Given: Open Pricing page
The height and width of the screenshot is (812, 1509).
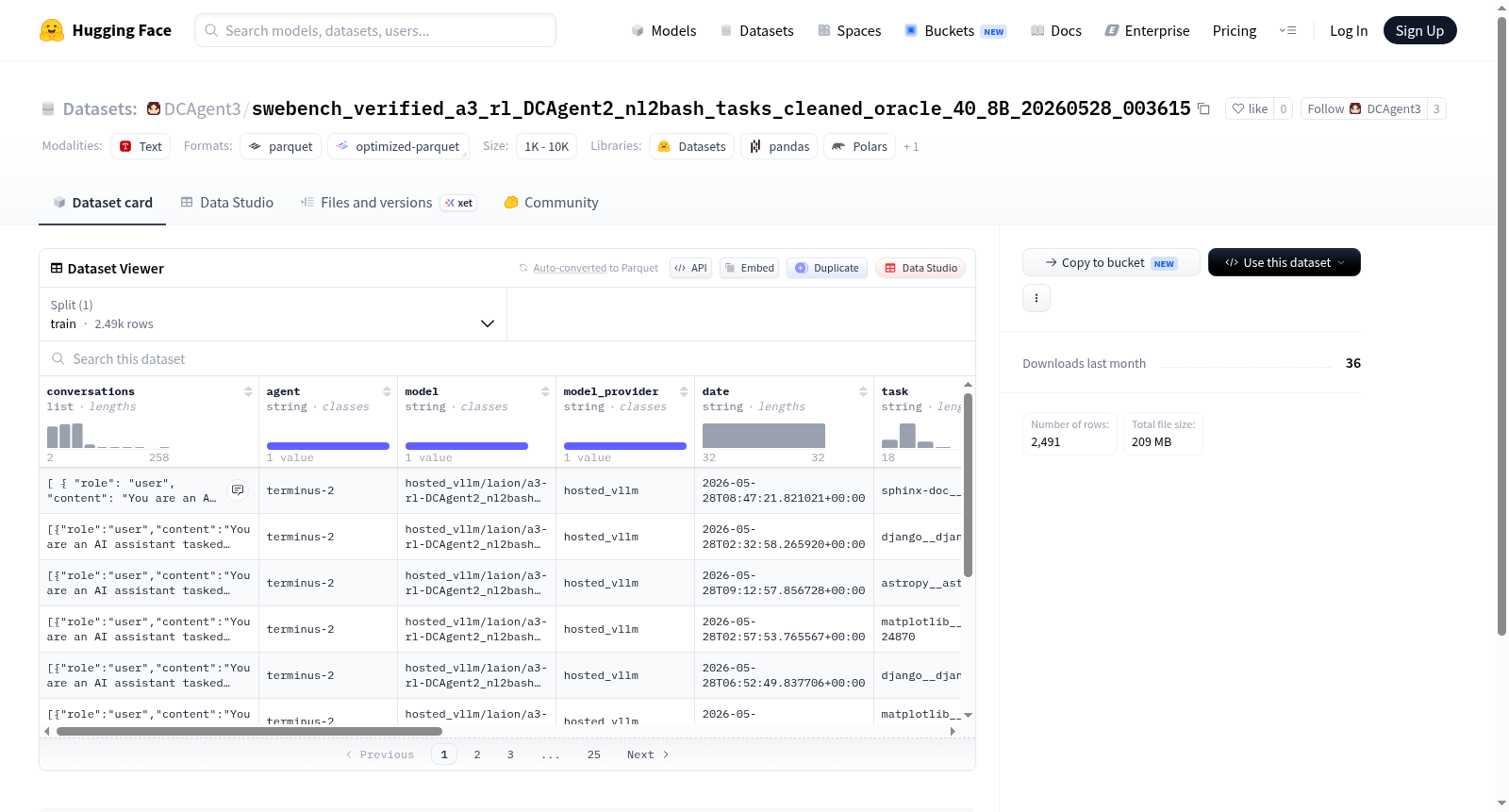Looking at the screenshot, I should click(1235, 30).
